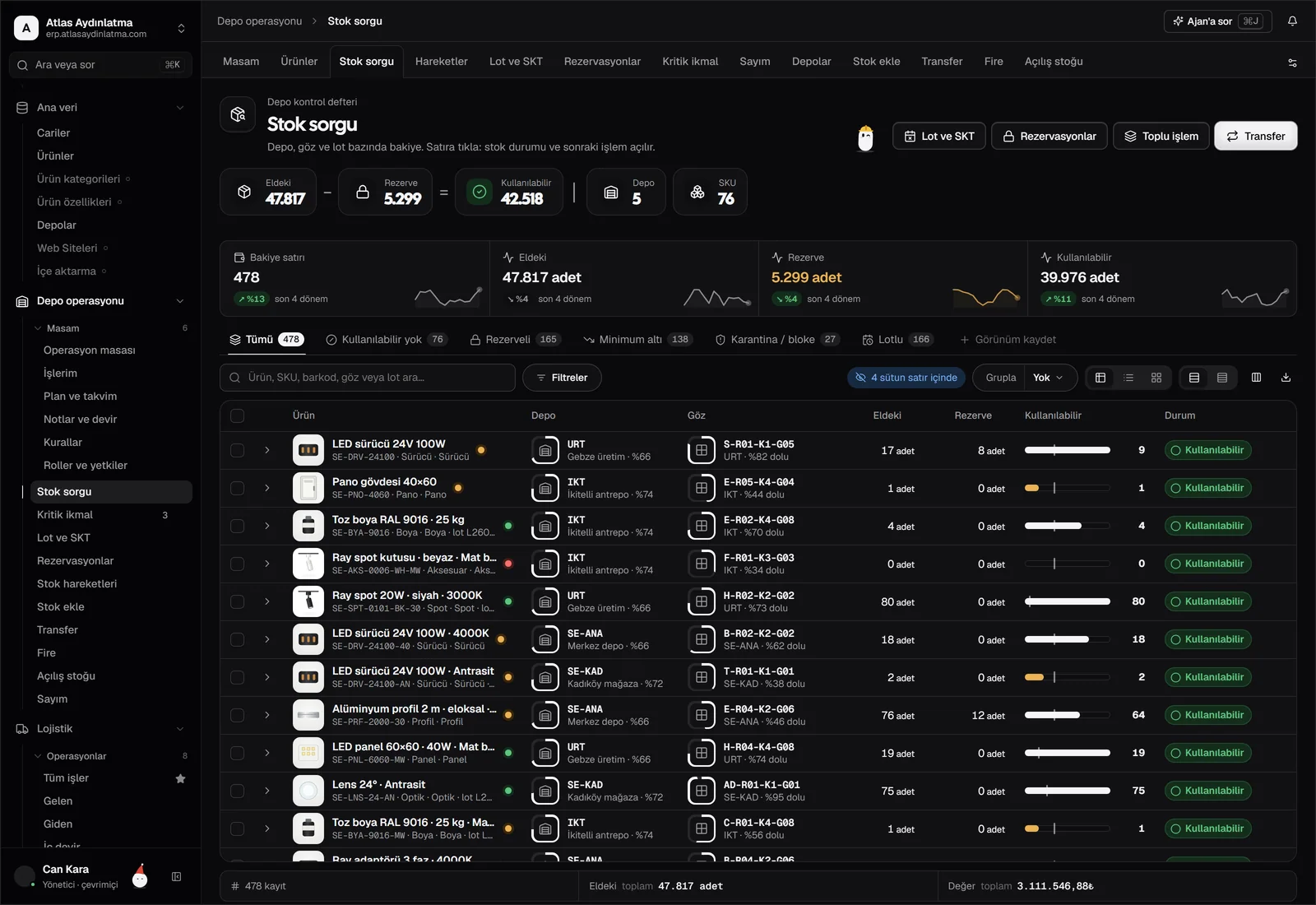This screenshot has height=905, width=1316.
Task: Click page settings sliders icon
Action: tap(1292, 63)
